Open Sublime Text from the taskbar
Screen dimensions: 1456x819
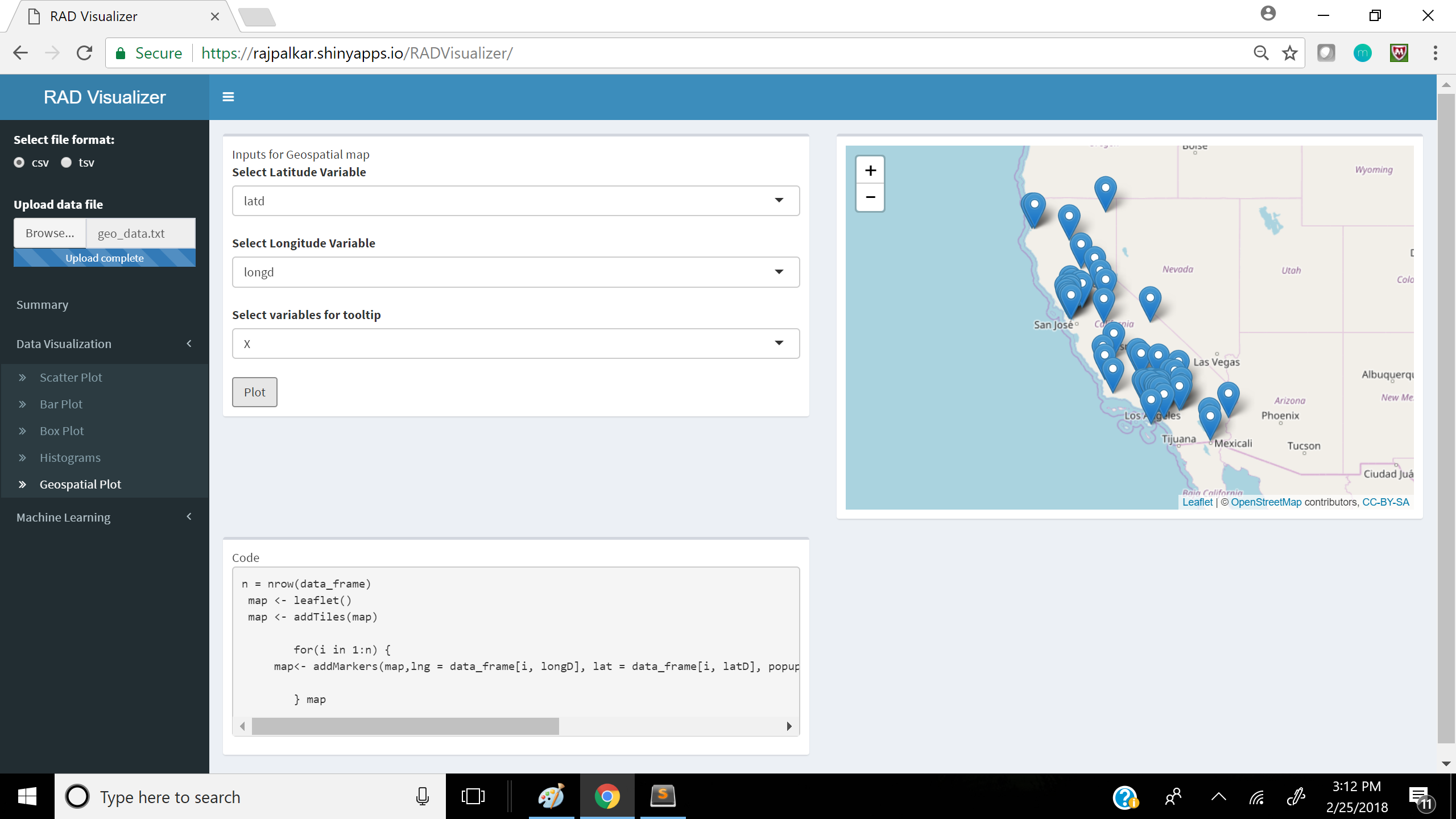click(663, 796)
